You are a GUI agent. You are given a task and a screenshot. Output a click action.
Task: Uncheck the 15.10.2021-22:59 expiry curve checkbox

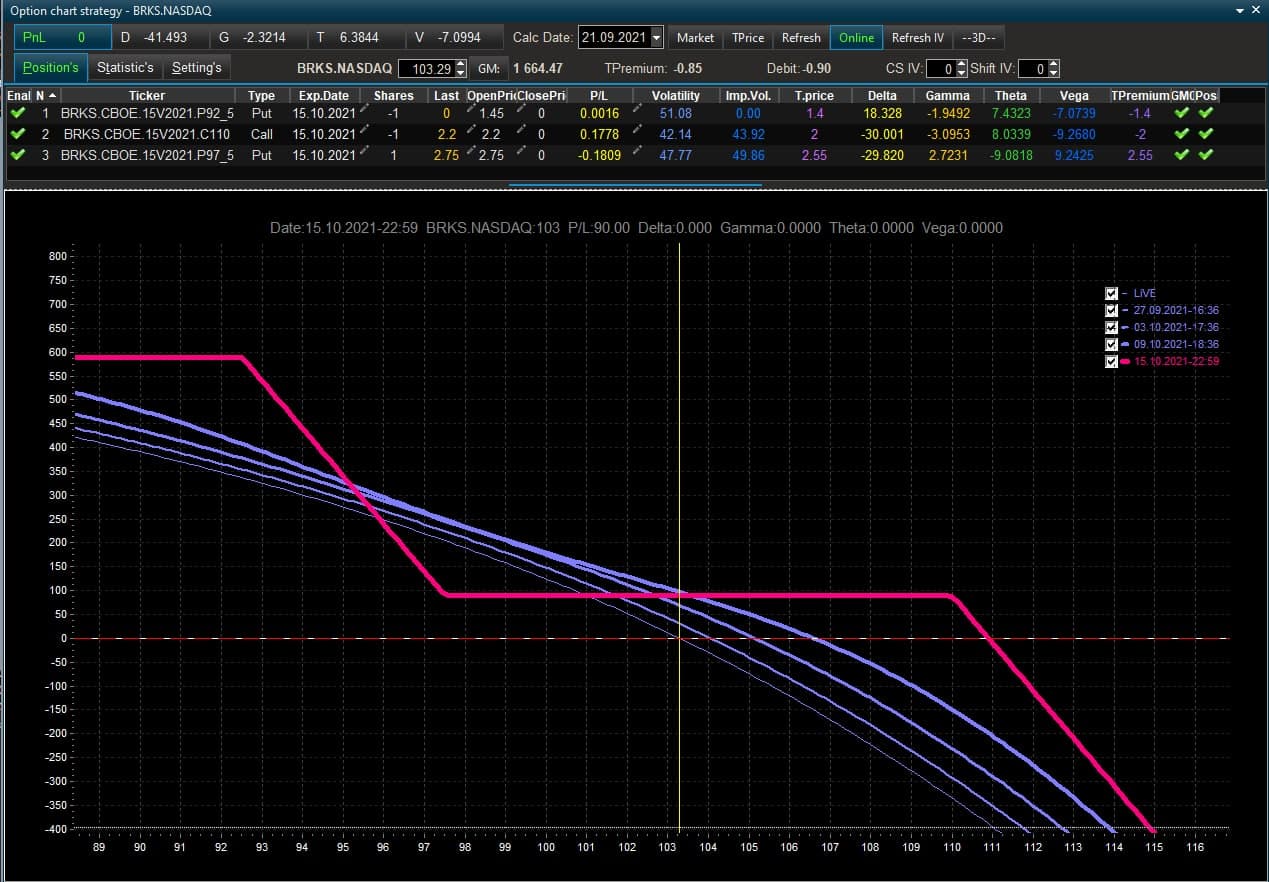(1111, 361)
